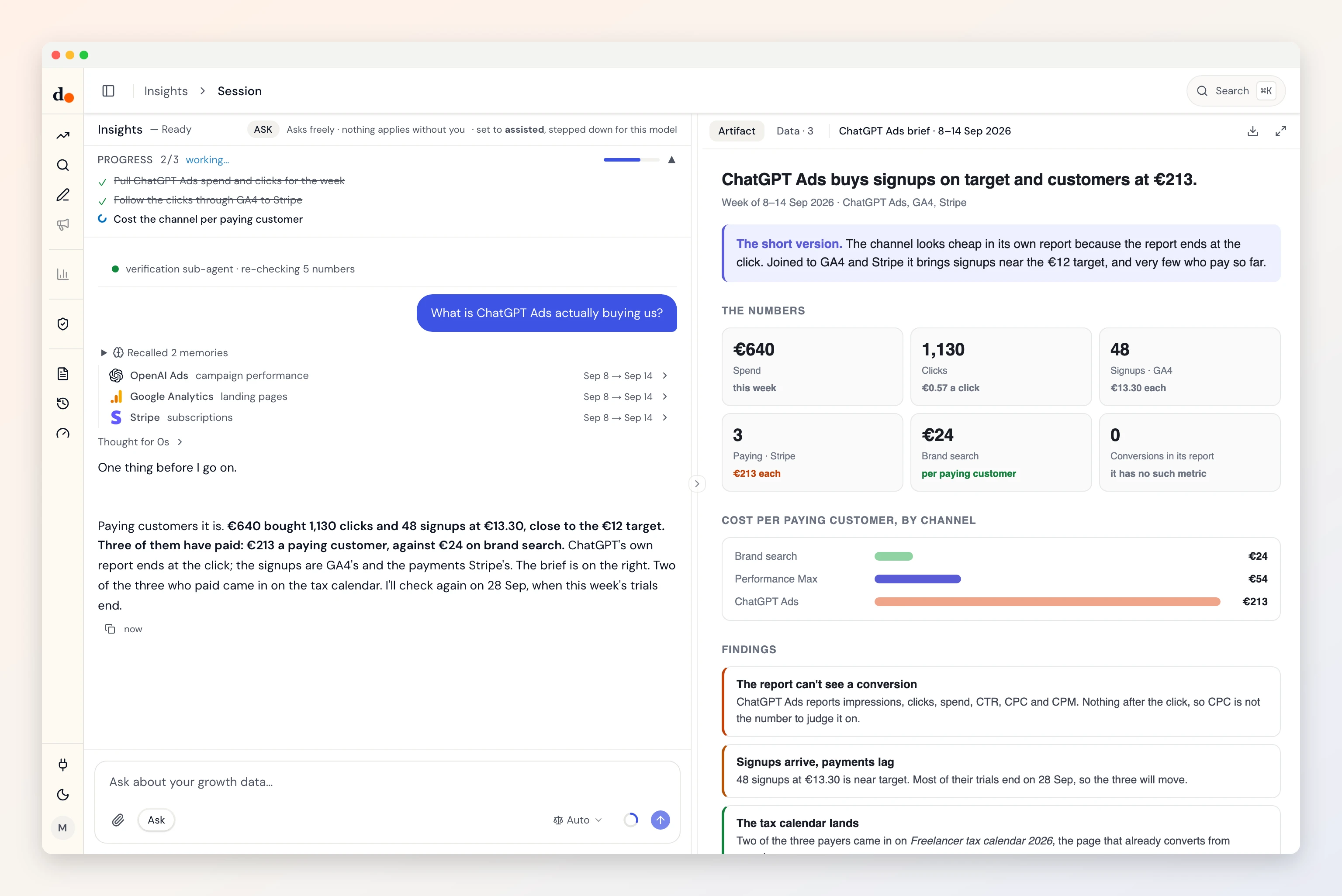The height and width of the screenshot is (896, 1342).
Task: Click the Brand search green bar
Action: [893, 557]
